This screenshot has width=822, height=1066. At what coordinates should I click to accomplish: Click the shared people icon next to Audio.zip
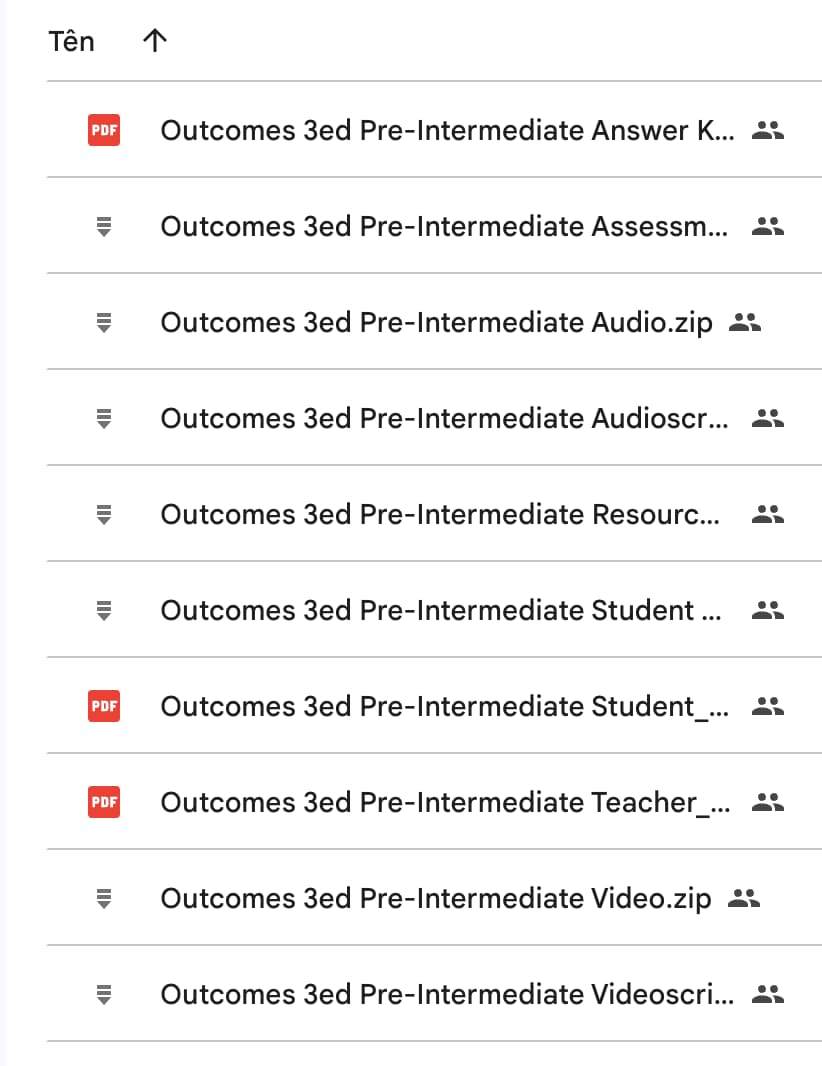click(744, 322)
